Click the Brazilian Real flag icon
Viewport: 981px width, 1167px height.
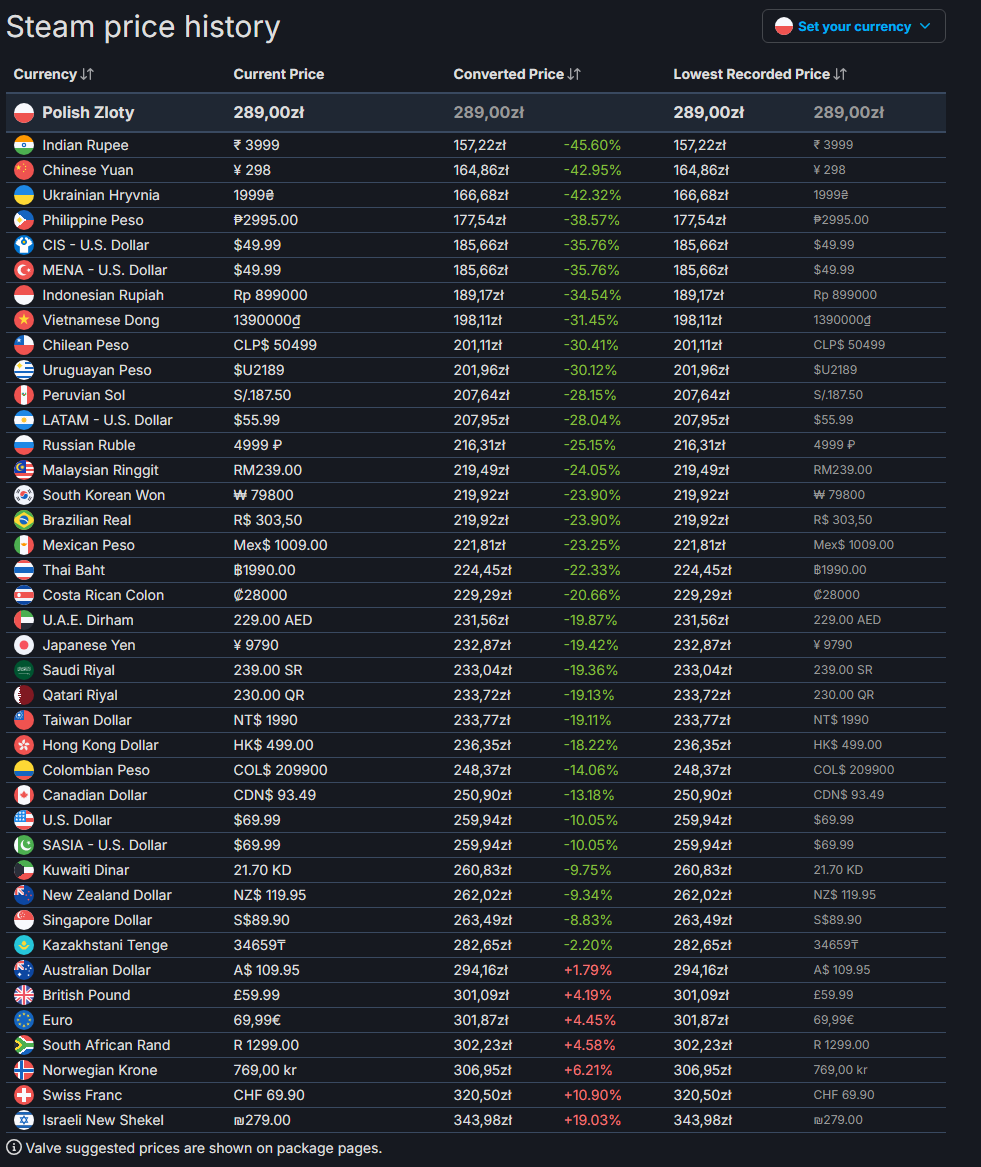[x=24, y=520]
